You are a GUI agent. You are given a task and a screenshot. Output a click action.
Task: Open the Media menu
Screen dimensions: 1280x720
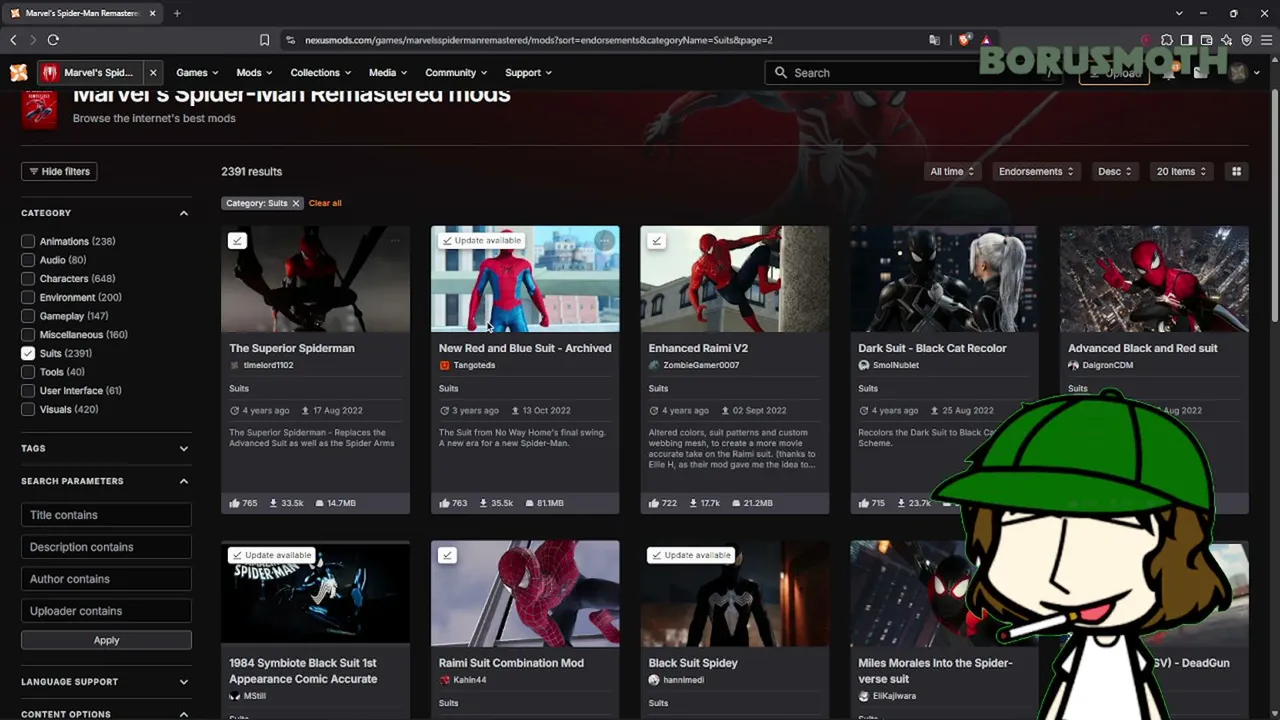tap(388, 72)
